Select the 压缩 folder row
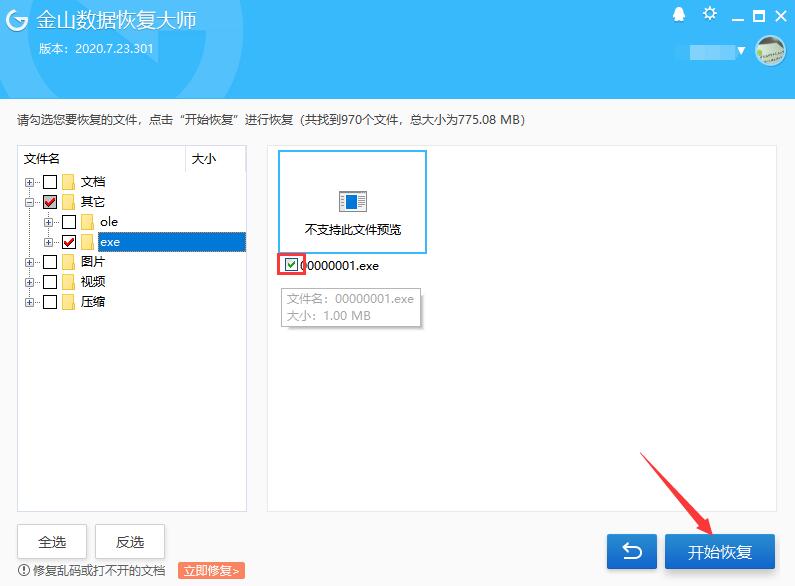 (93, 302)
